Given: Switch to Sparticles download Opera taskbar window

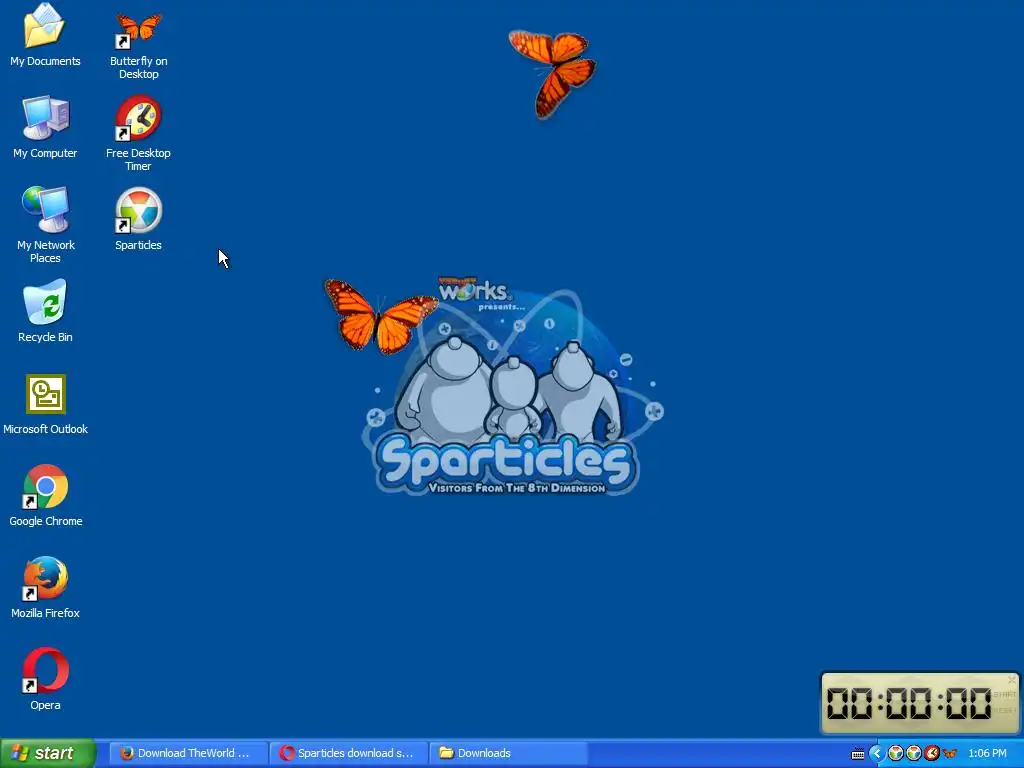Looking at the screenshot, I should 349,753.
